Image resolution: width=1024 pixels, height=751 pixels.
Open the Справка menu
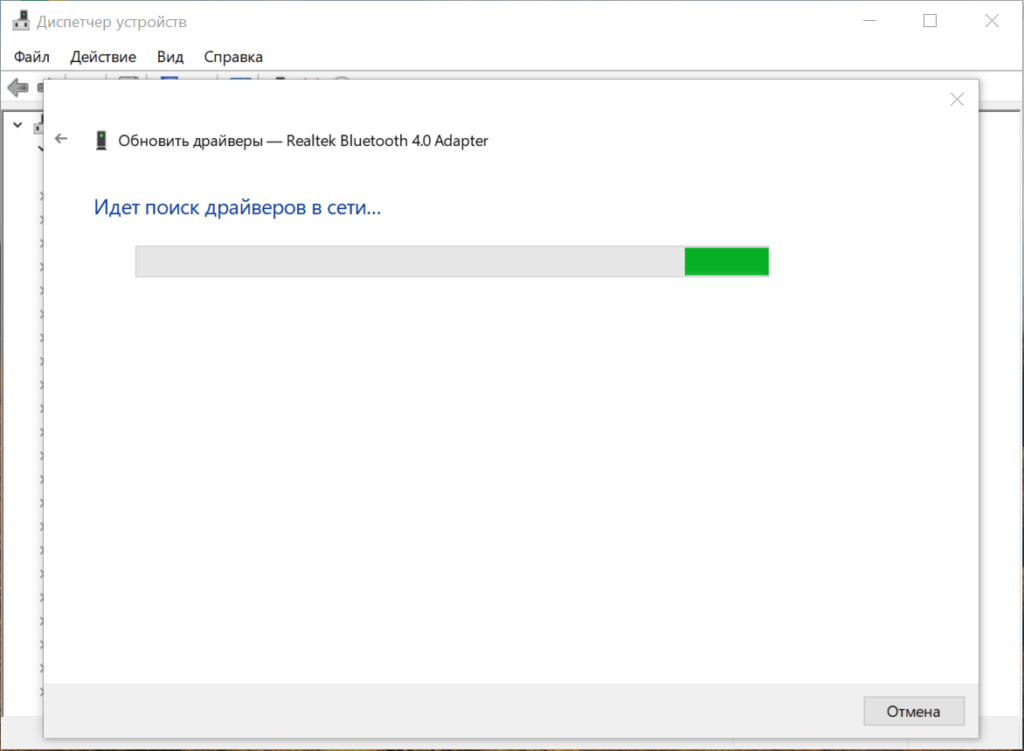233,57
